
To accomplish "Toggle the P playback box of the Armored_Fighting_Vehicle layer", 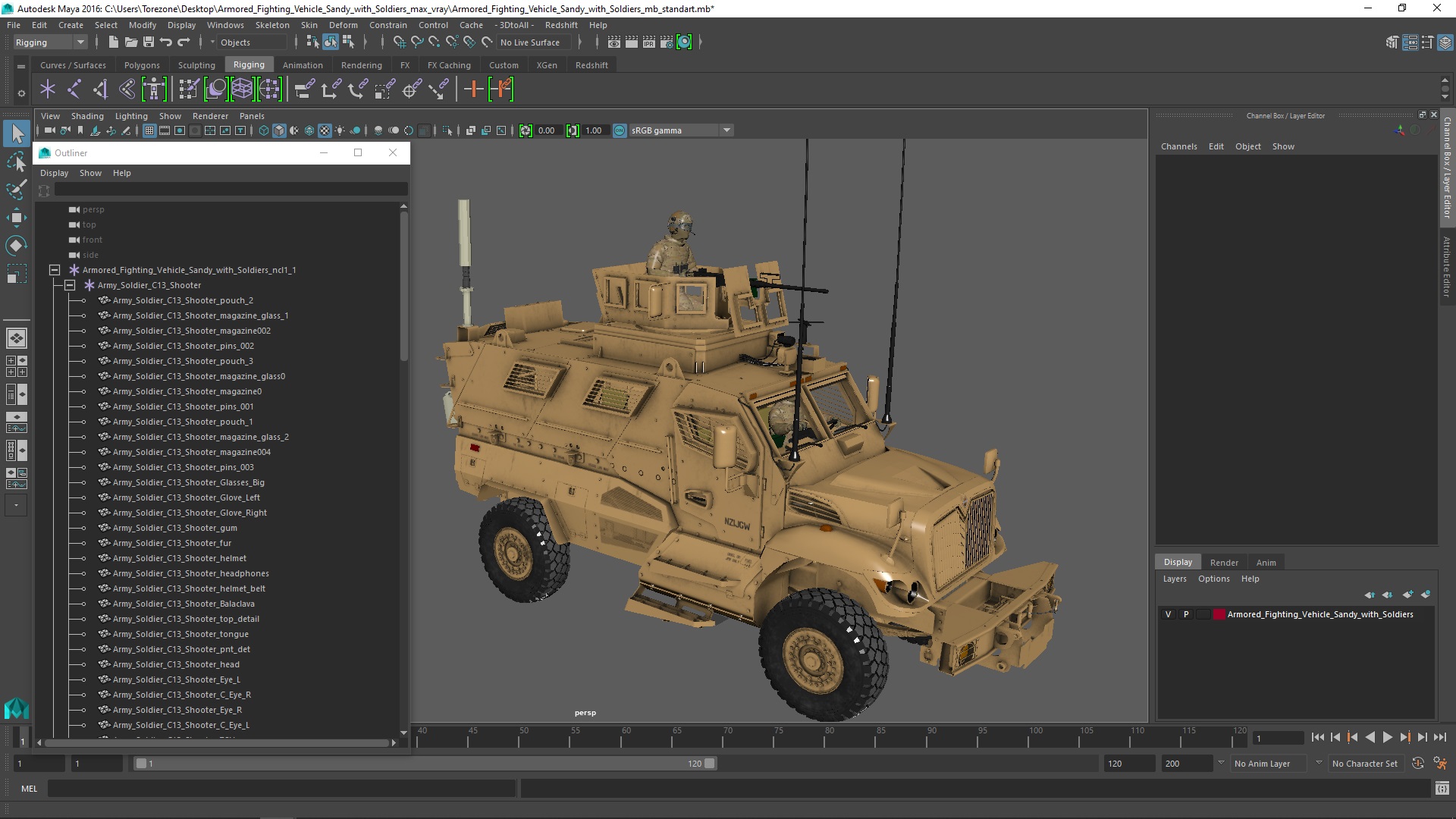I will click(1186, 614).
